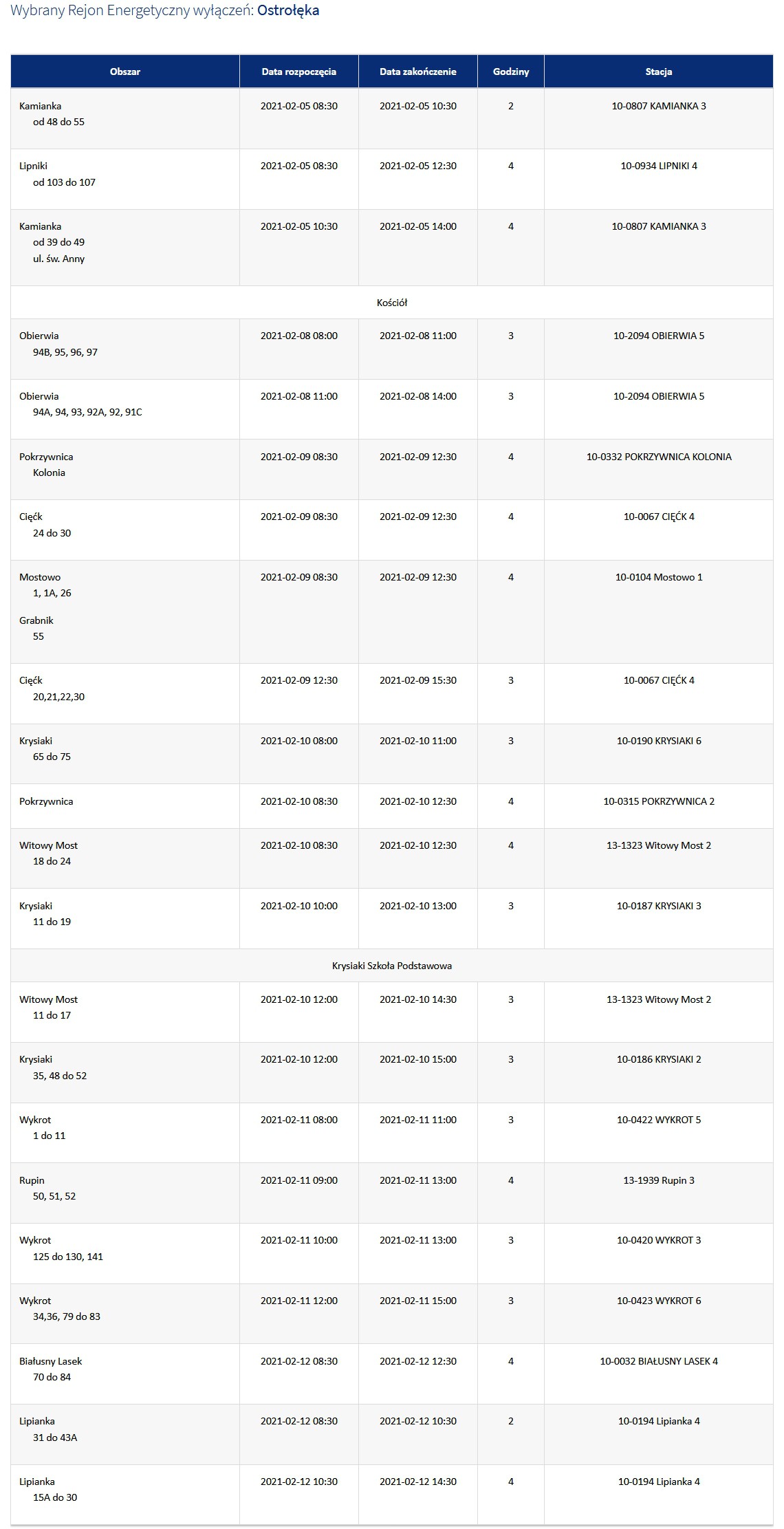
Task: Click station 10-0332 POKRZYWNICA KOLONIA
Action: 659,457
